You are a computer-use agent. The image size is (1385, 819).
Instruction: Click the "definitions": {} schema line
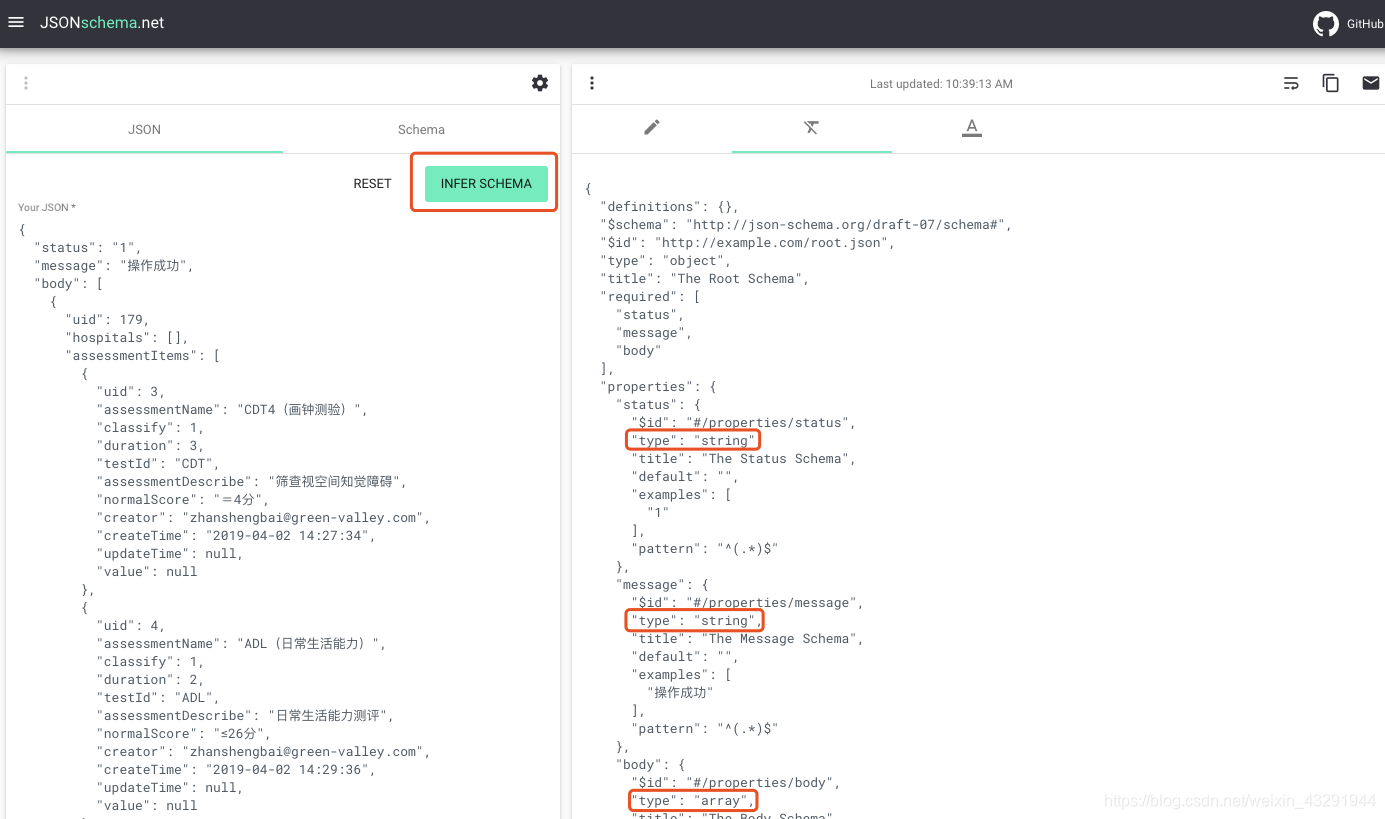tap(669, 207)
